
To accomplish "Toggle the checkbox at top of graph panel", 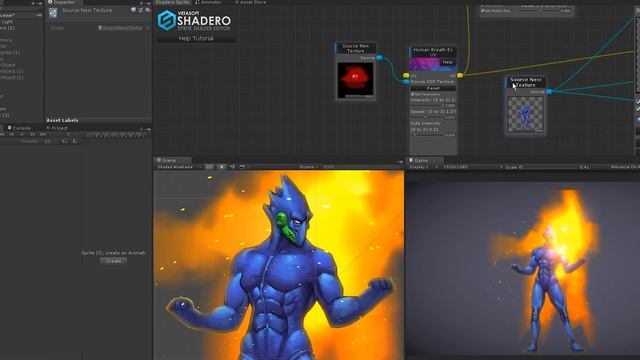I will [x=483, y=11].
